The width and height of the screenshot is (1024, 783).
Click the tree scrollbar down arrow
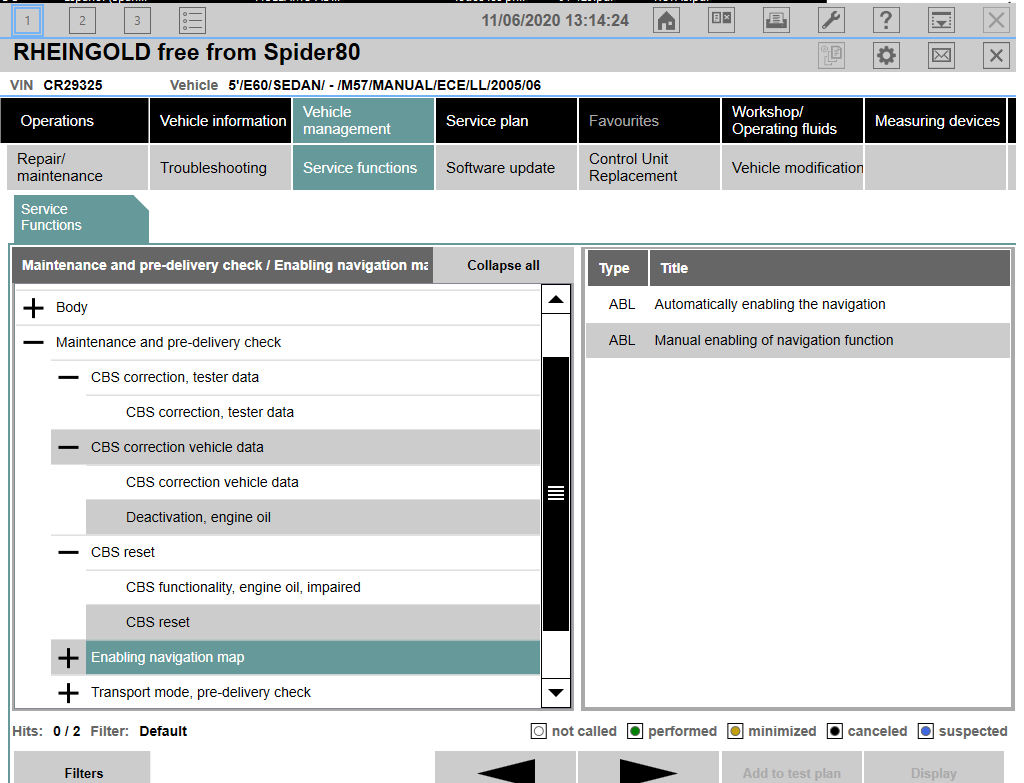point(556,693)
